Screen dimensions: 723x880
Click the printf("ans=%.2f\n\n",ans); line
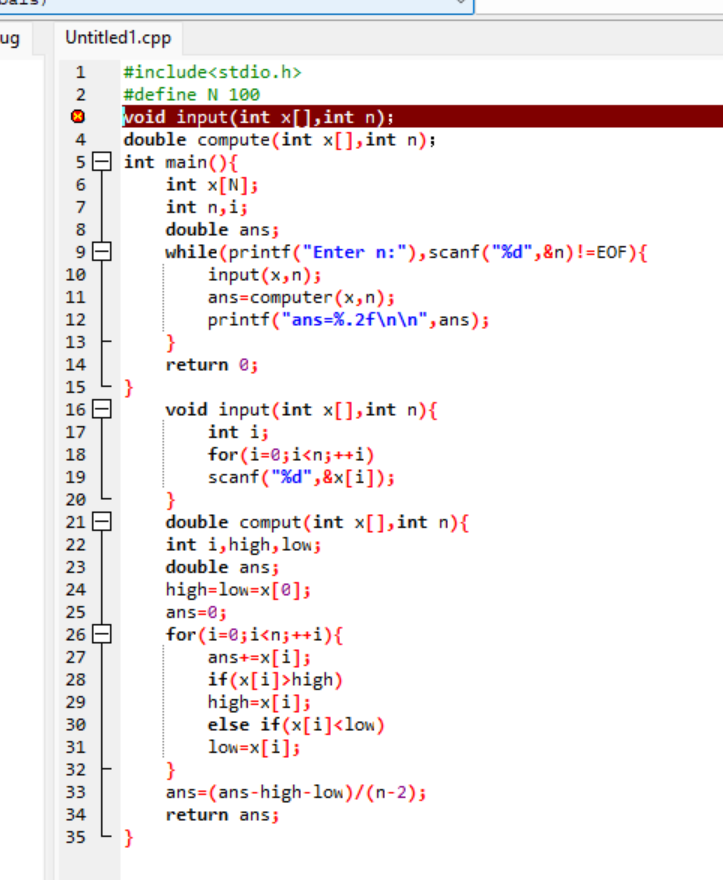pyautogui.click(x=348, y=320)
